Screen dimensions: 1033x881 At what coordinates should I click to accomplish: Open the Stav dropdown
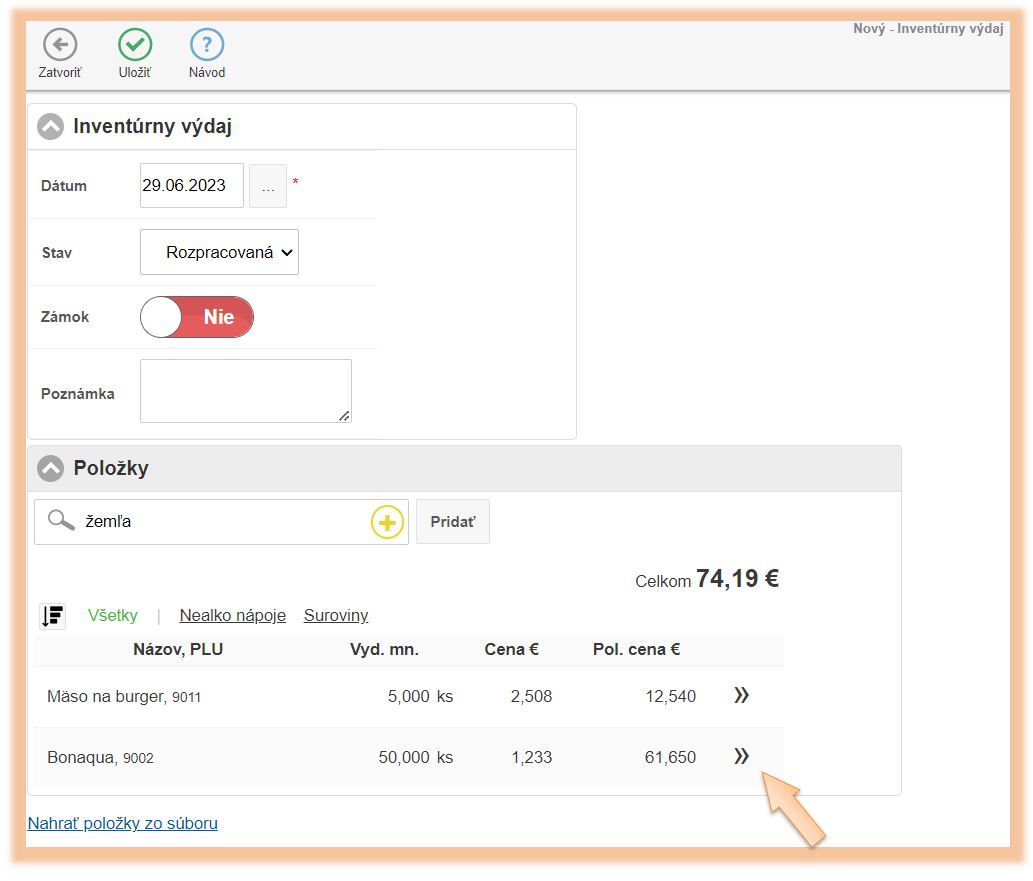pyautogui.click(x=219, y=252)
